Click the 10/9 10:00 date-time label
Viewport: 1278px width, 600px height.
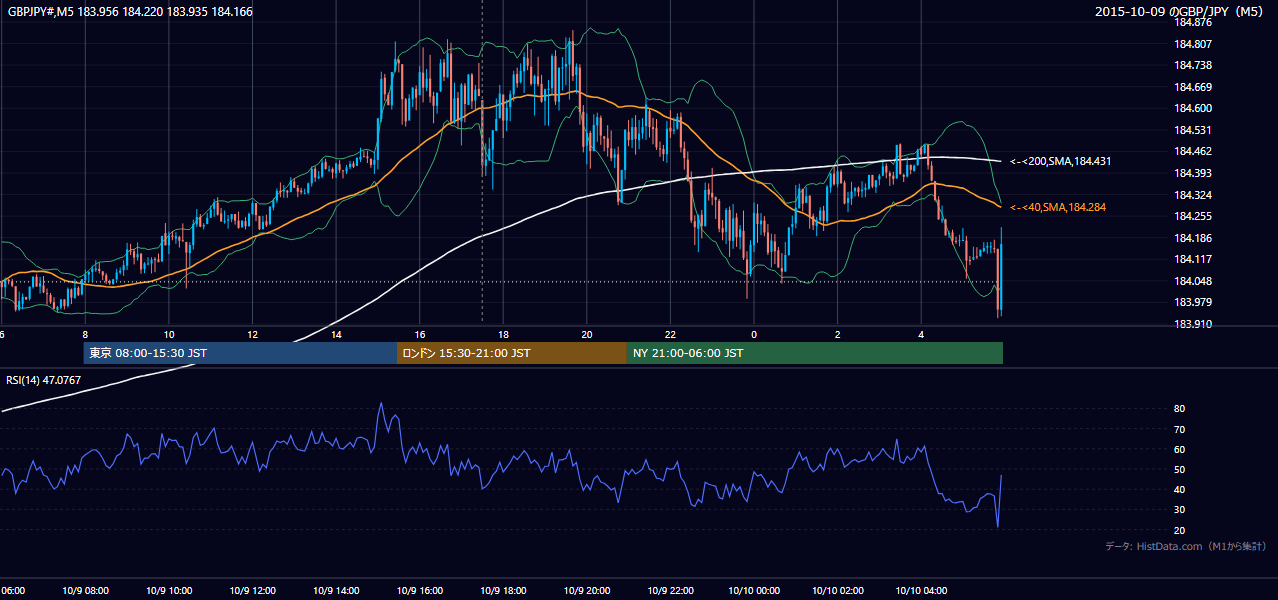pyautogui.click(x=169, y=591)
